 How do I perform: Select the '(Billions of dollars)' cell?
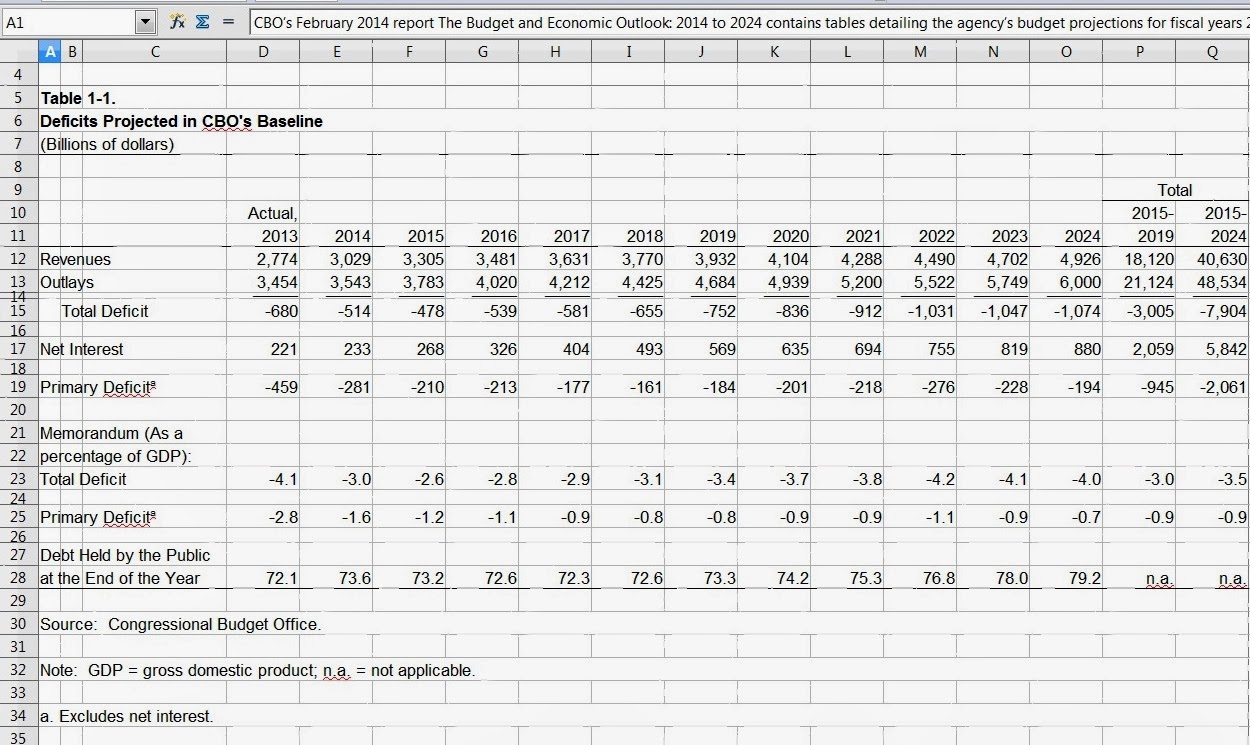click(107, 144)
